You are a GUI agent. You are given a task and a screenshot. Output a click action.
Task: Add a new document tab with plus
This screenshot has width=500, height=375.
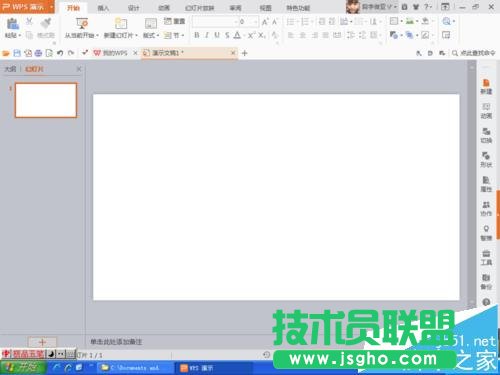(244, 53)
